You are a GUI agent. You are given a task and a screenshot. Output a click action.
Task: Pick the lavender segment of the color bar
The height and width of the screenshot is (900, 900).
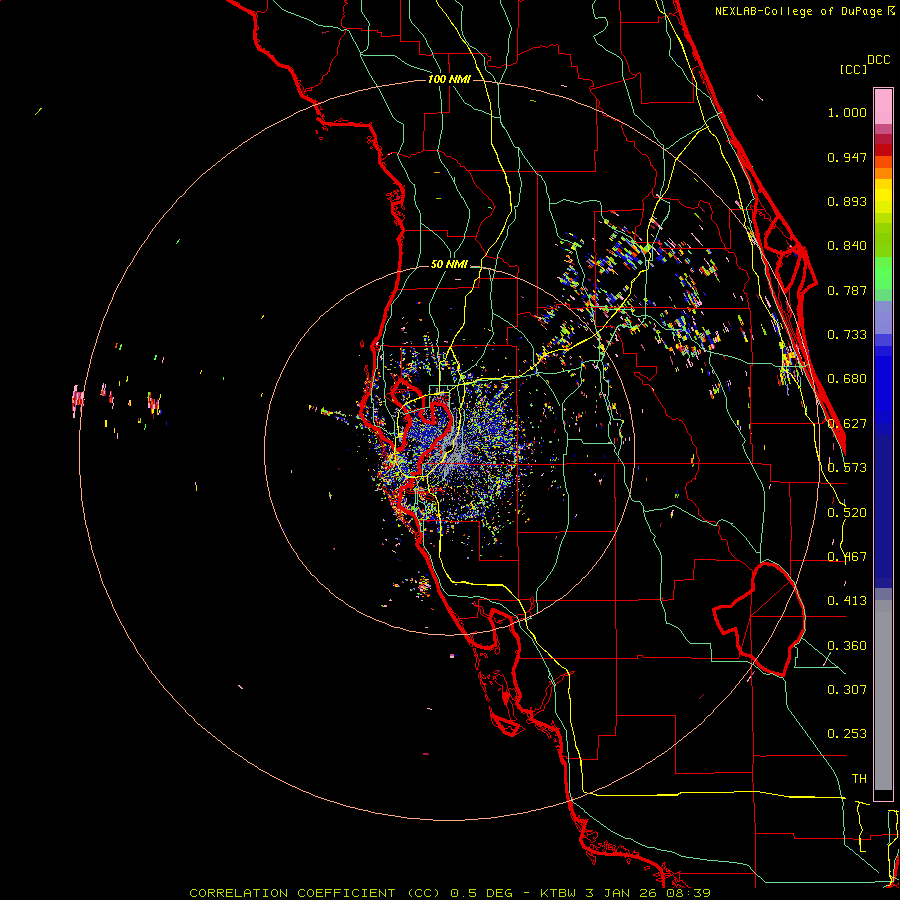[883, 317]
